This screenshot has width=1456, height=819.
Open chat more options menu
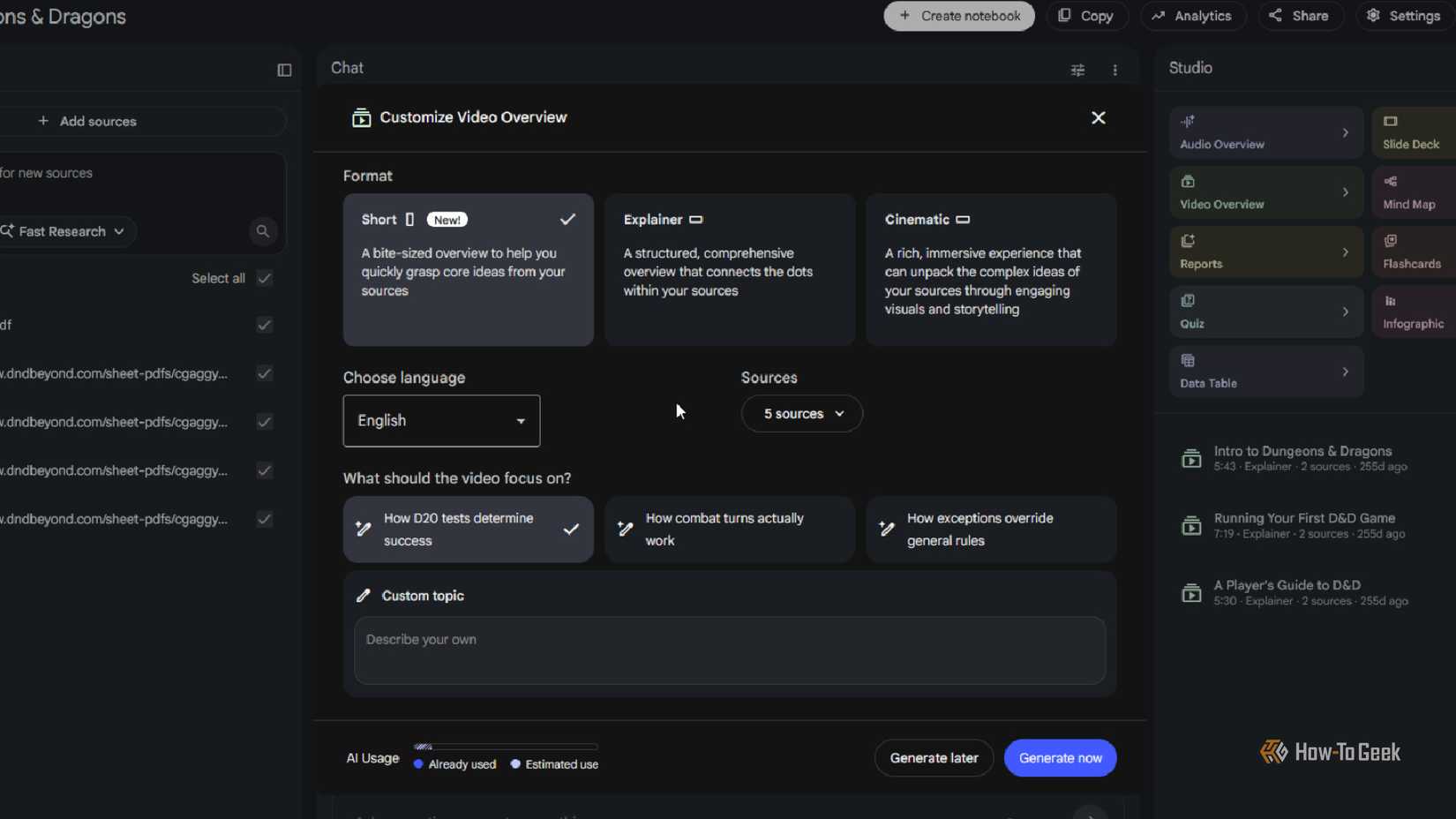pyautogui.click(x=1115, y=70)
